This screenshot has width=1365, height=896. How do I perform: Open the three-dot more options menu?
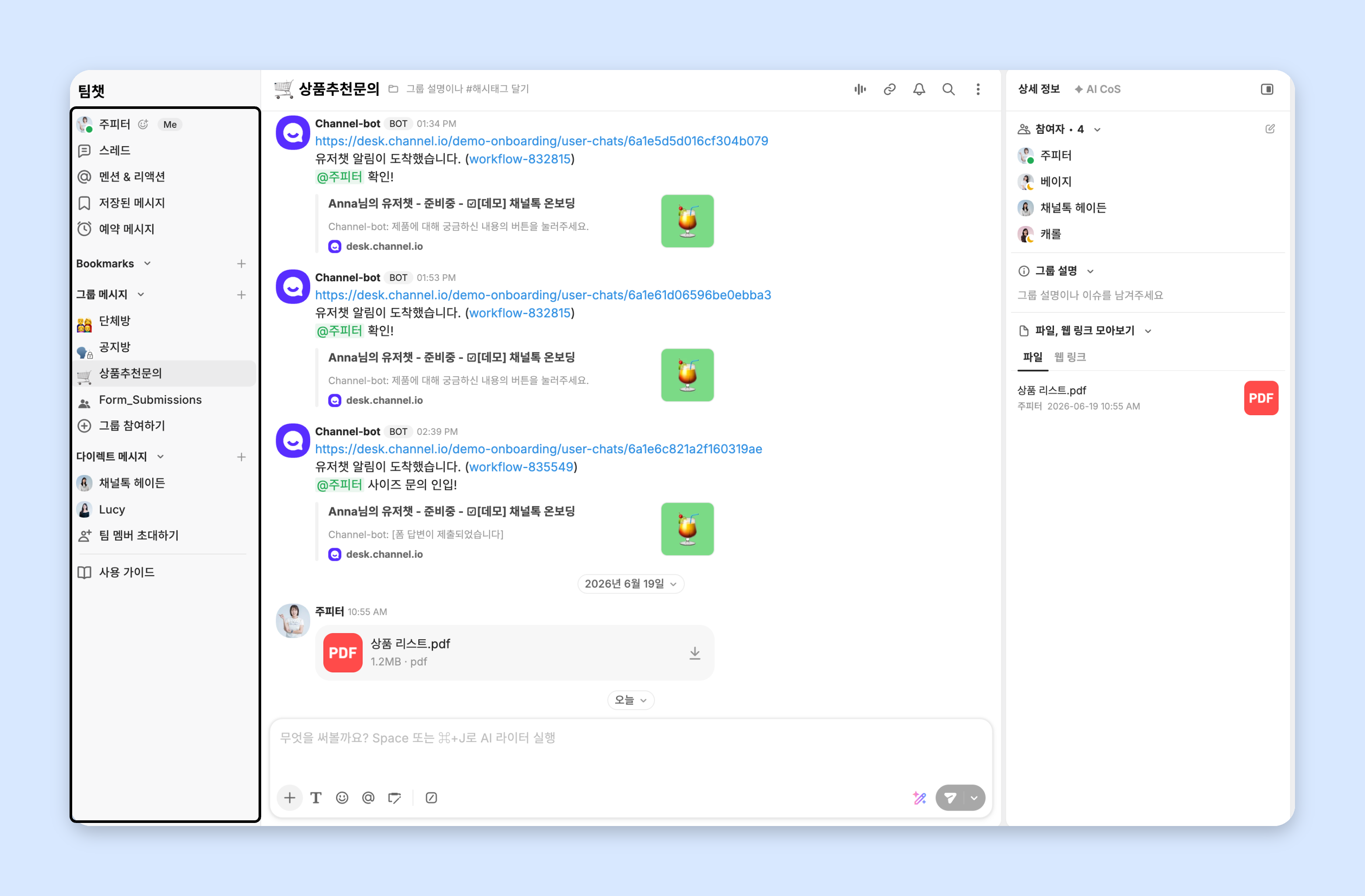(978, 90)
